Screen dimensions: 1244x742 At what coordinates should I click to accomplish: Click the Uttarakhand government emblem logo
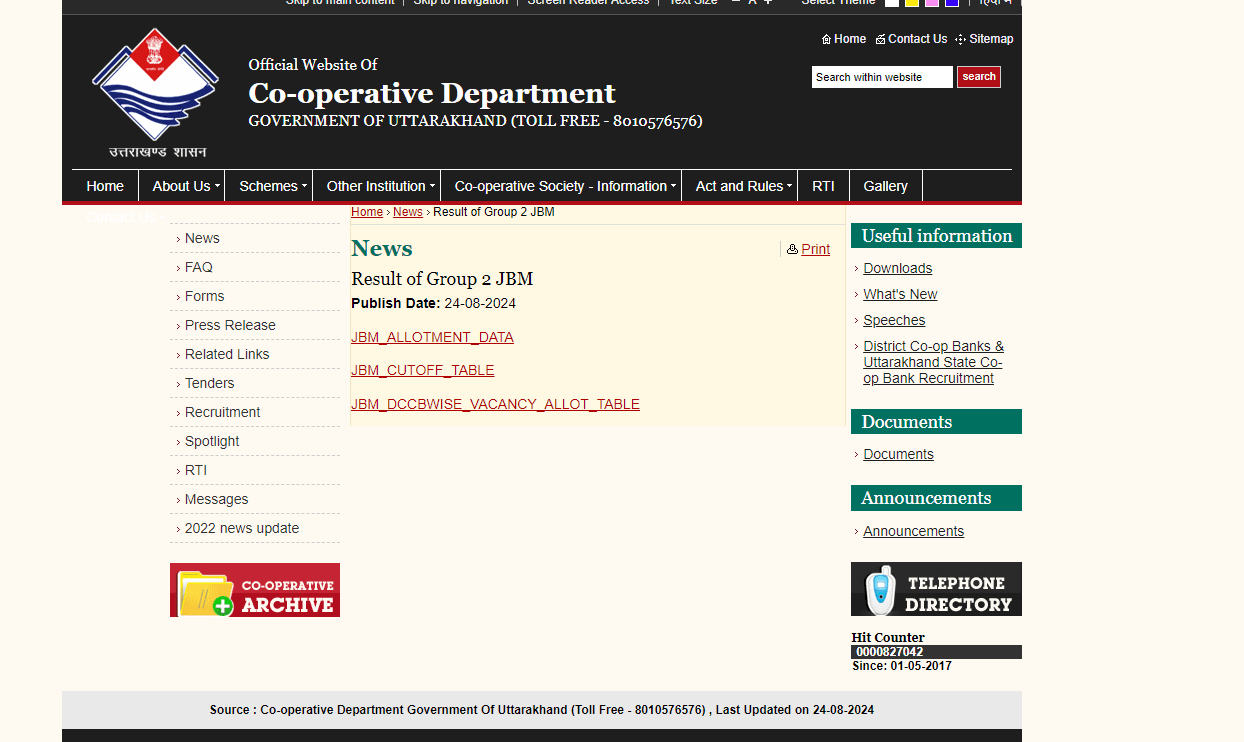pyautogui.click(x=155, y=92)
